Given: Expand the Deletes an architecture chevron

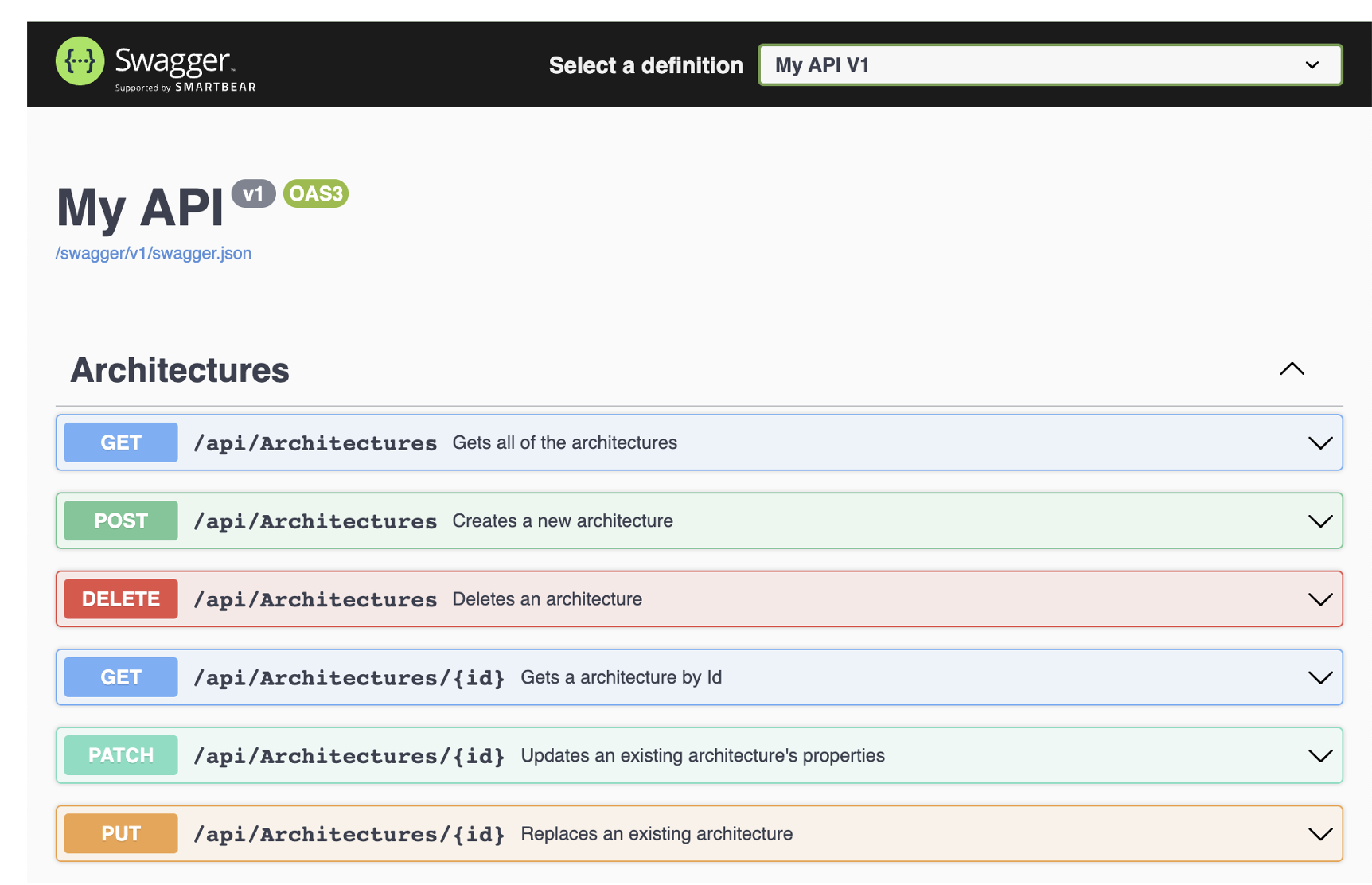Looking at the screenshot, I should (1319, 599).
